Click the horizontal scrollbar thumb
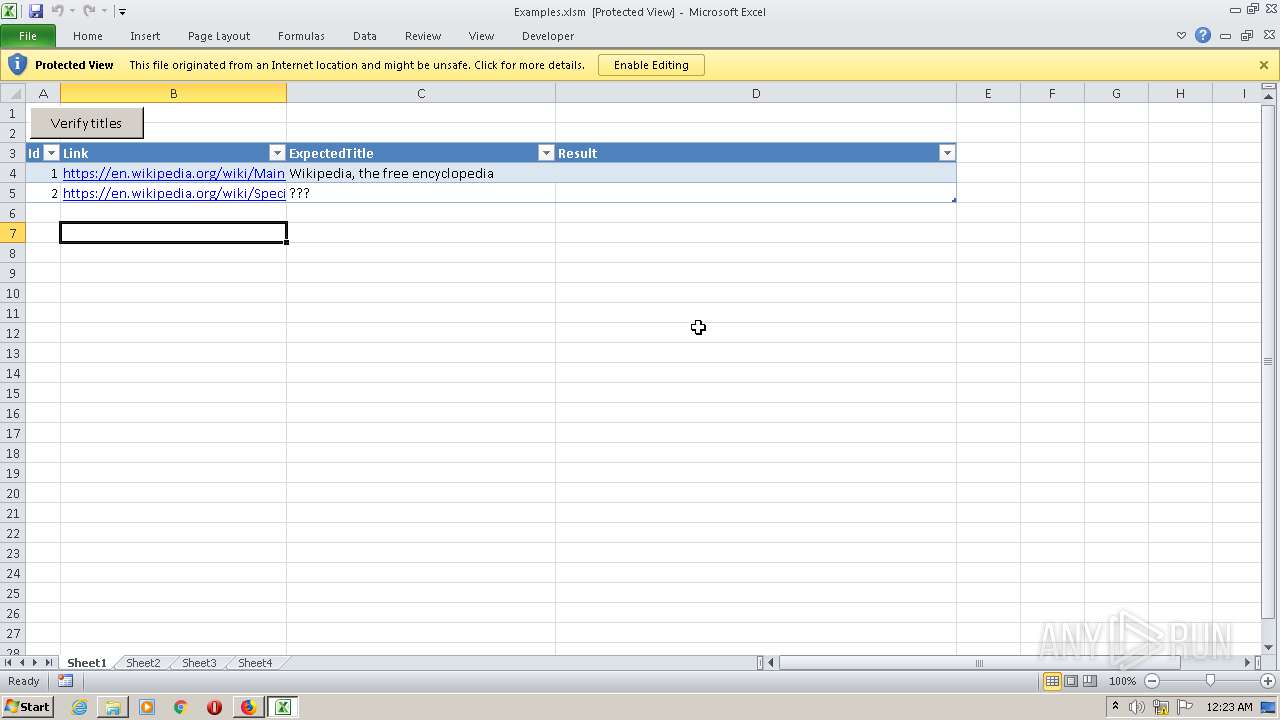1280x720 pixels. coord(980,663)
